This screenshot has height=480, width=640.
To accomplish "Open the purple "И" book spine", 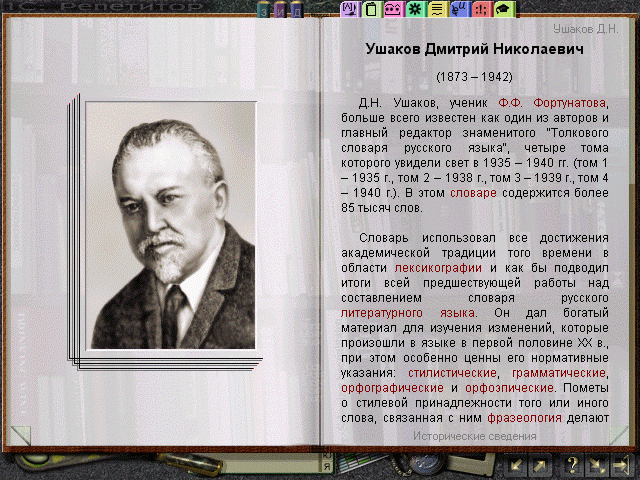I will click(x=280, y=10).
